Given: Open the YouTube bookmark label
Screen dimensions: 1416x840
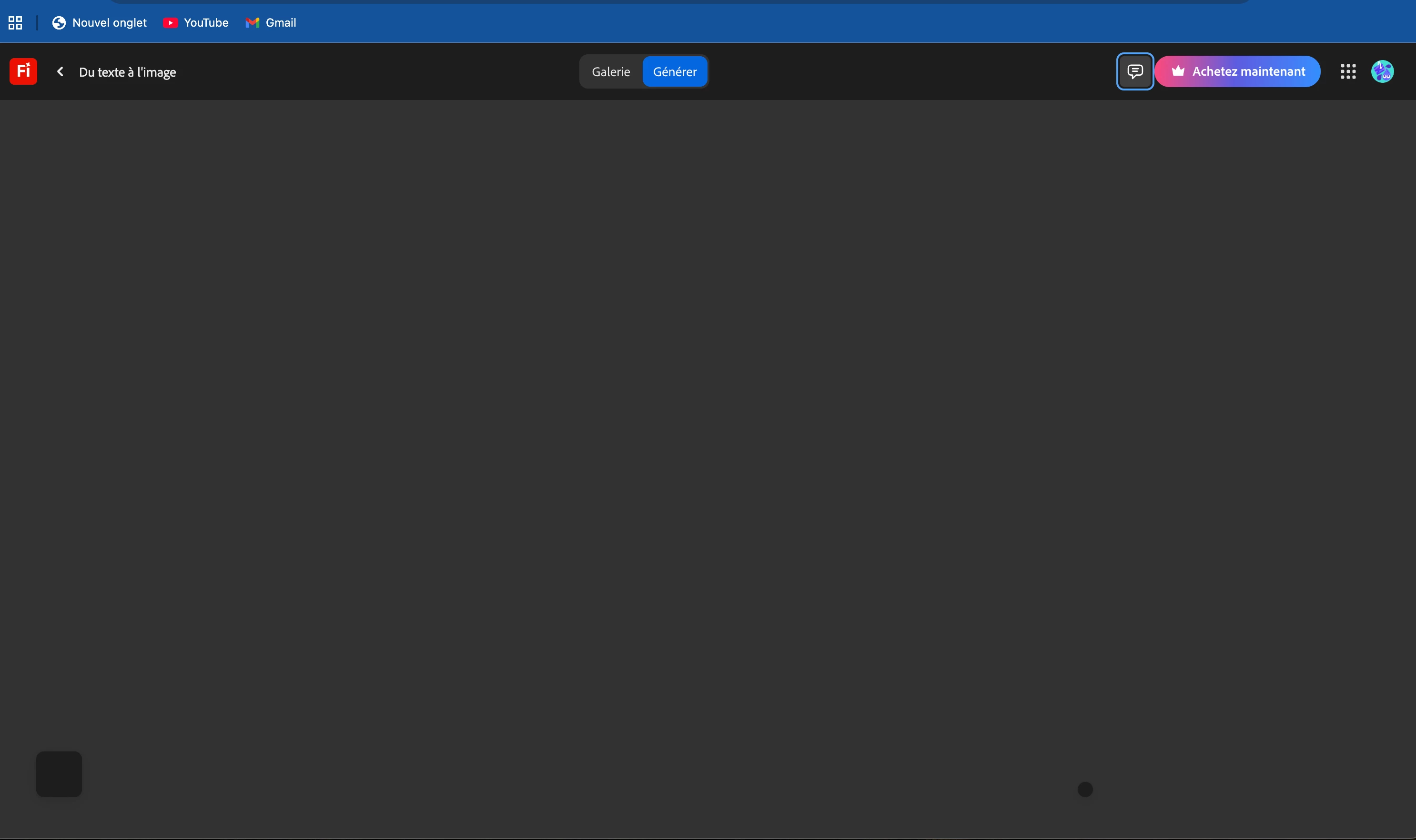Looking at the screenshot, I should coord(206,23).
